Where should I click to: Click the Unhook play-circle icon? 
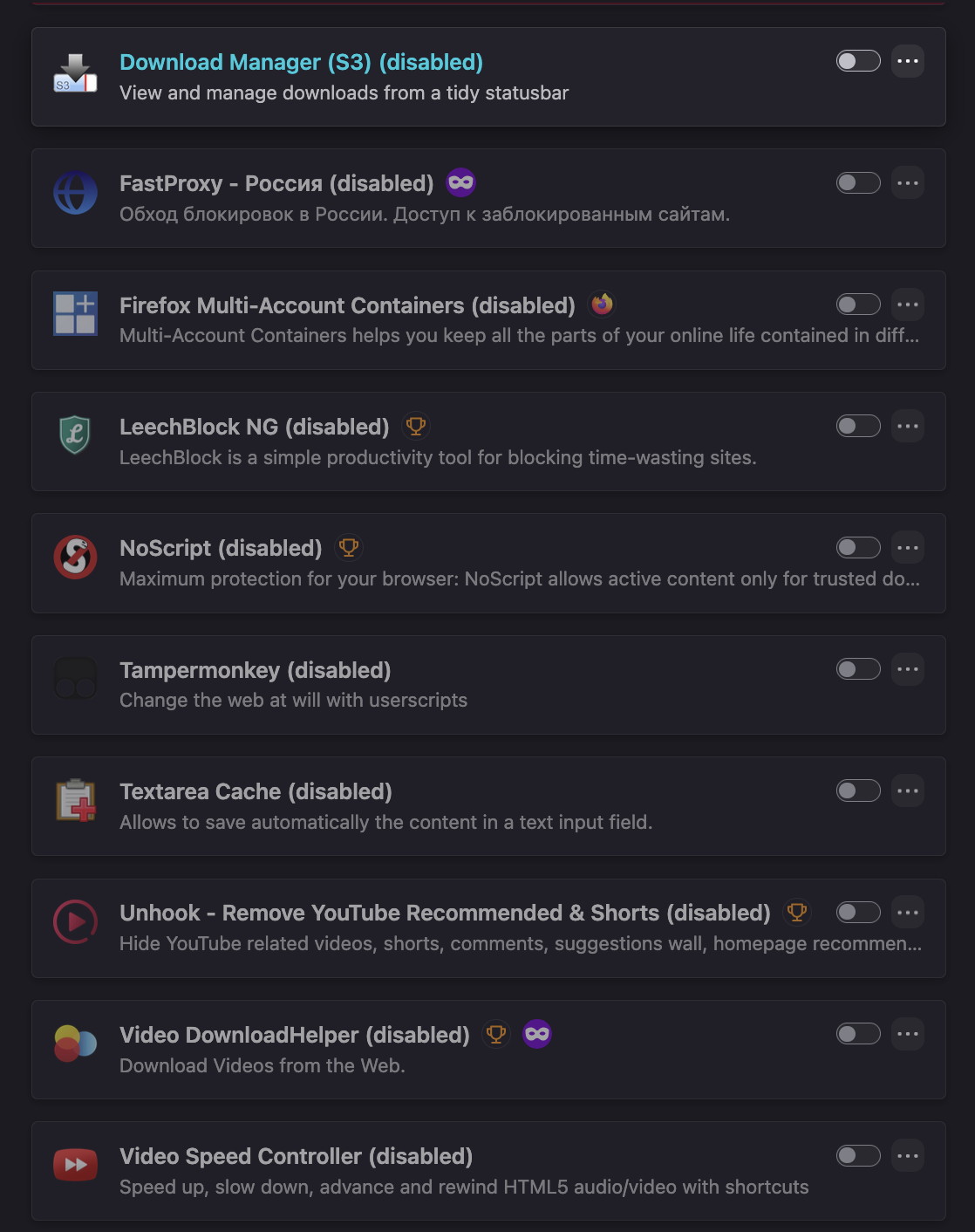tap(75, 921)
